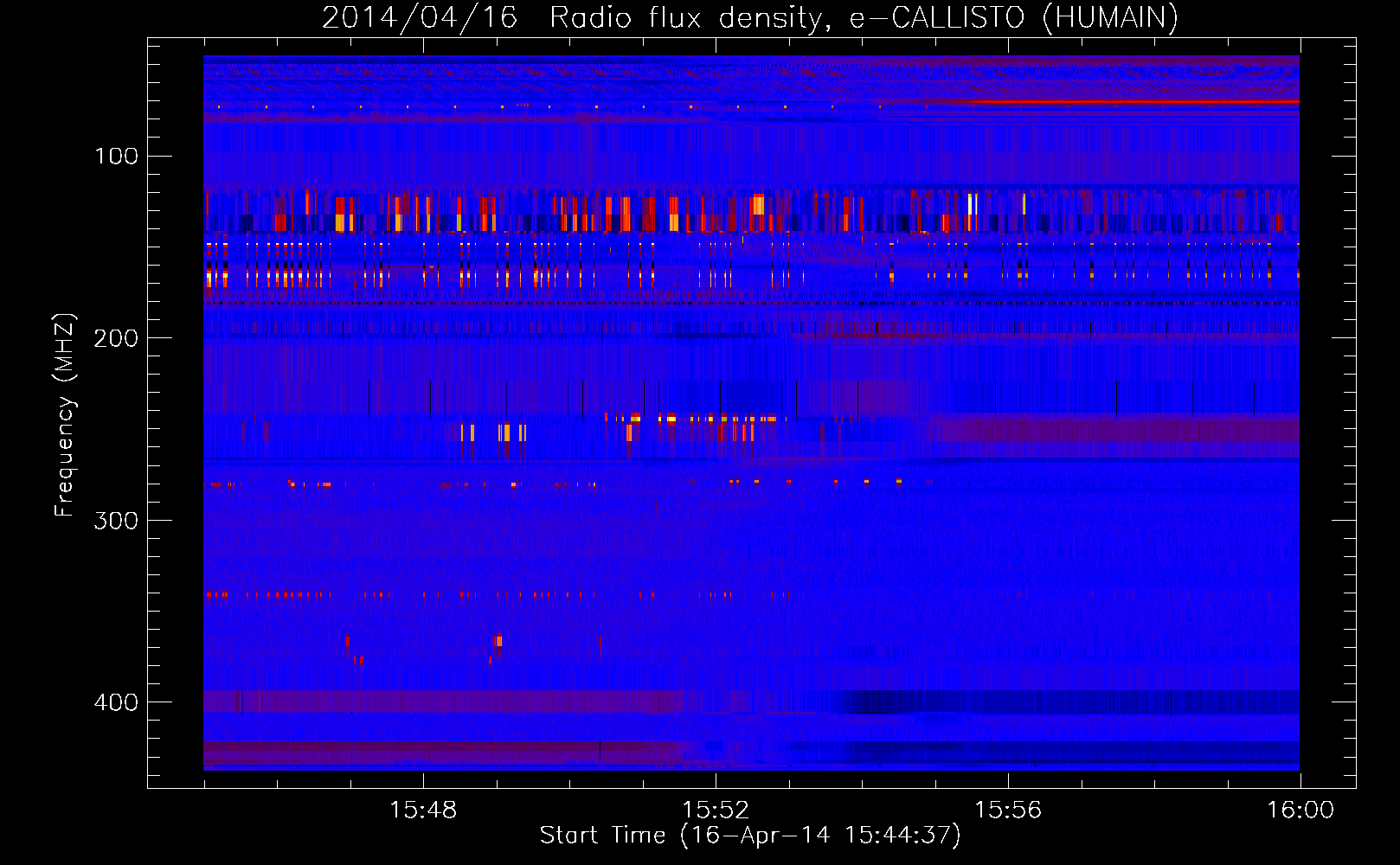The image size is (1400, 865).
Task: Select the 200 frequency tick label
Action: [x=117, y=338]
